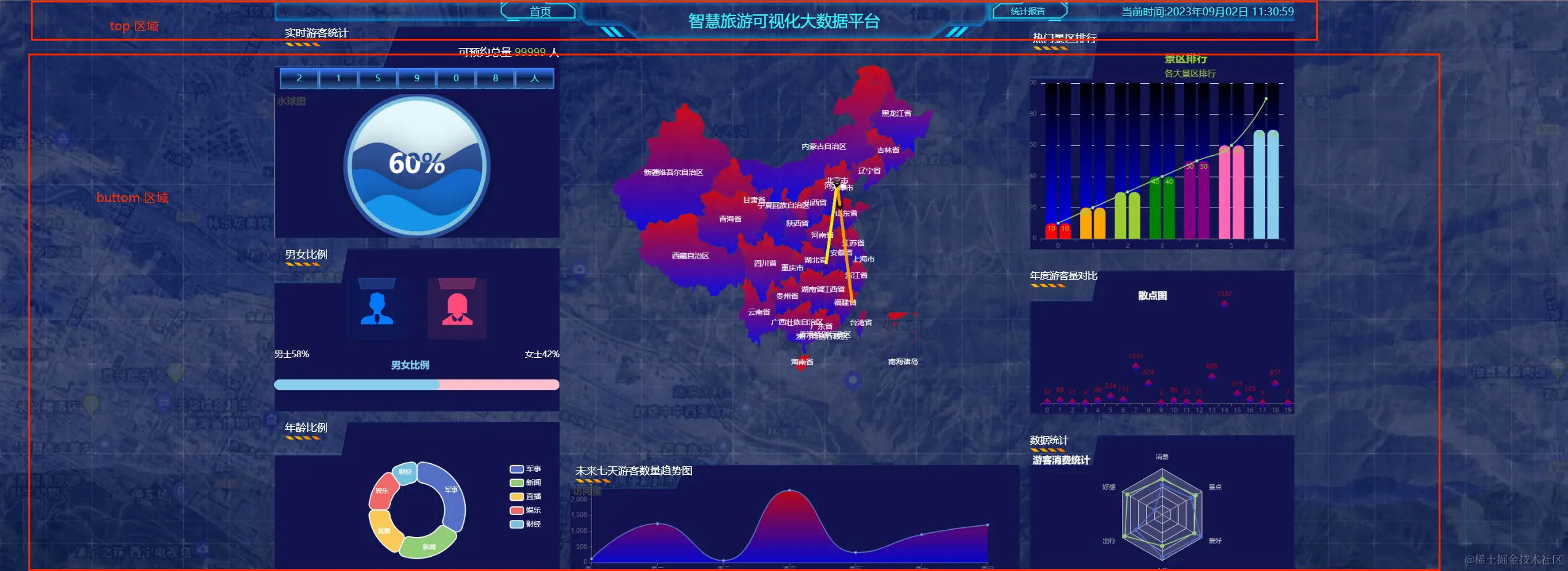
Task: Select 云南省 on the map
Action: coord(759,312)
